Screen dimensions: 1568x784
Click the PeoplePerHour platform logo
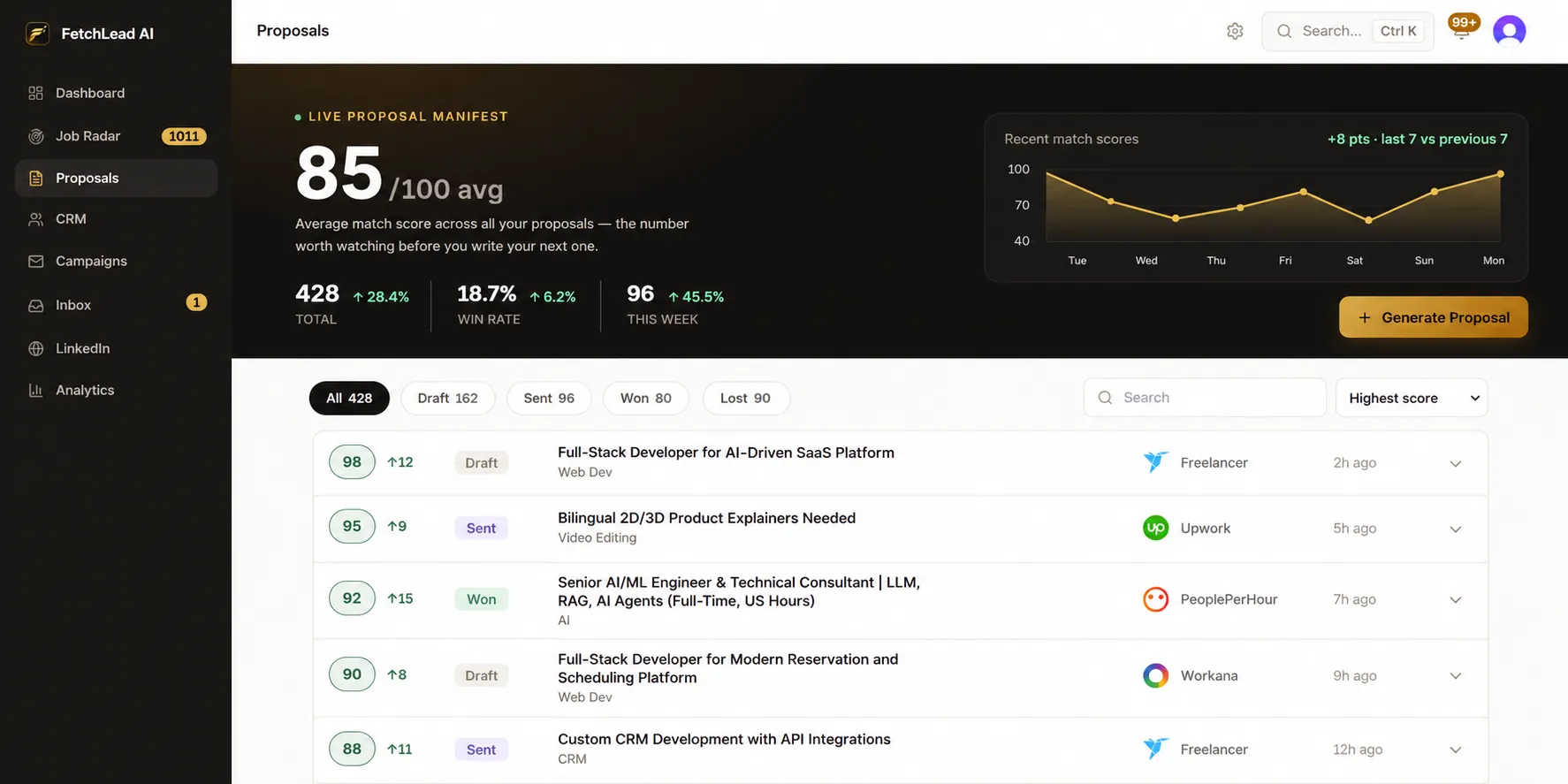click(1155, 599)
